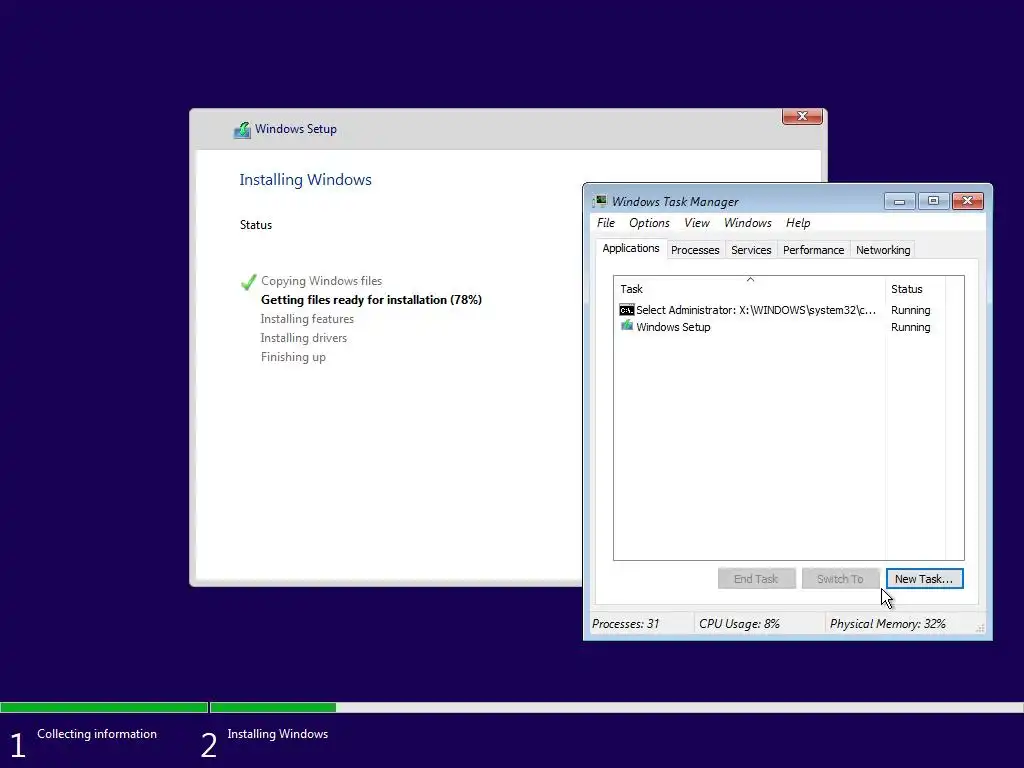Click the Windows Setup title bar icon
Viewport: 1024px width, 768px height.
242,129
